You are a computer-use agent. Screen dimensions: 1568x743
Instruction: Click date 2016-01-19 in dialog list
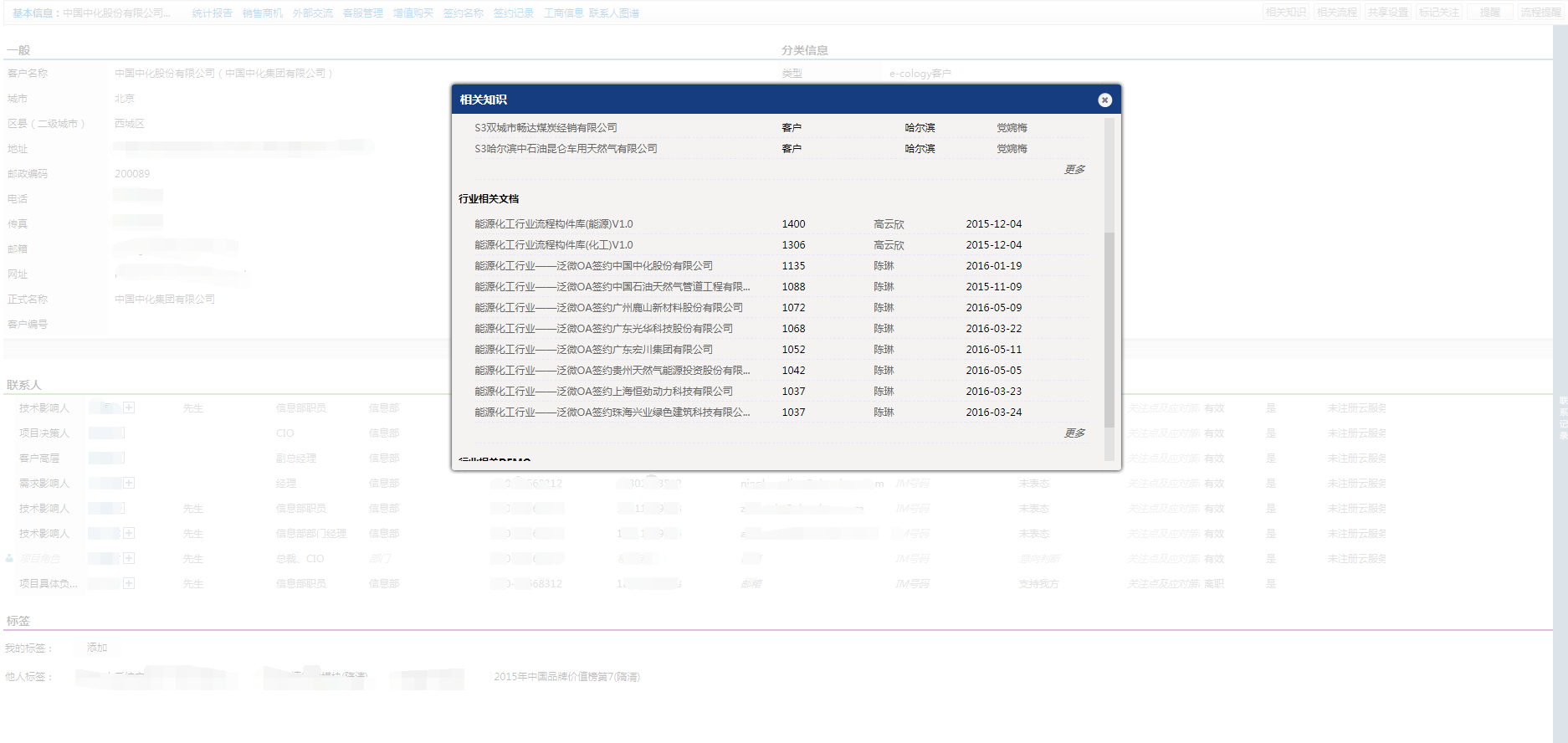(993, 266)
